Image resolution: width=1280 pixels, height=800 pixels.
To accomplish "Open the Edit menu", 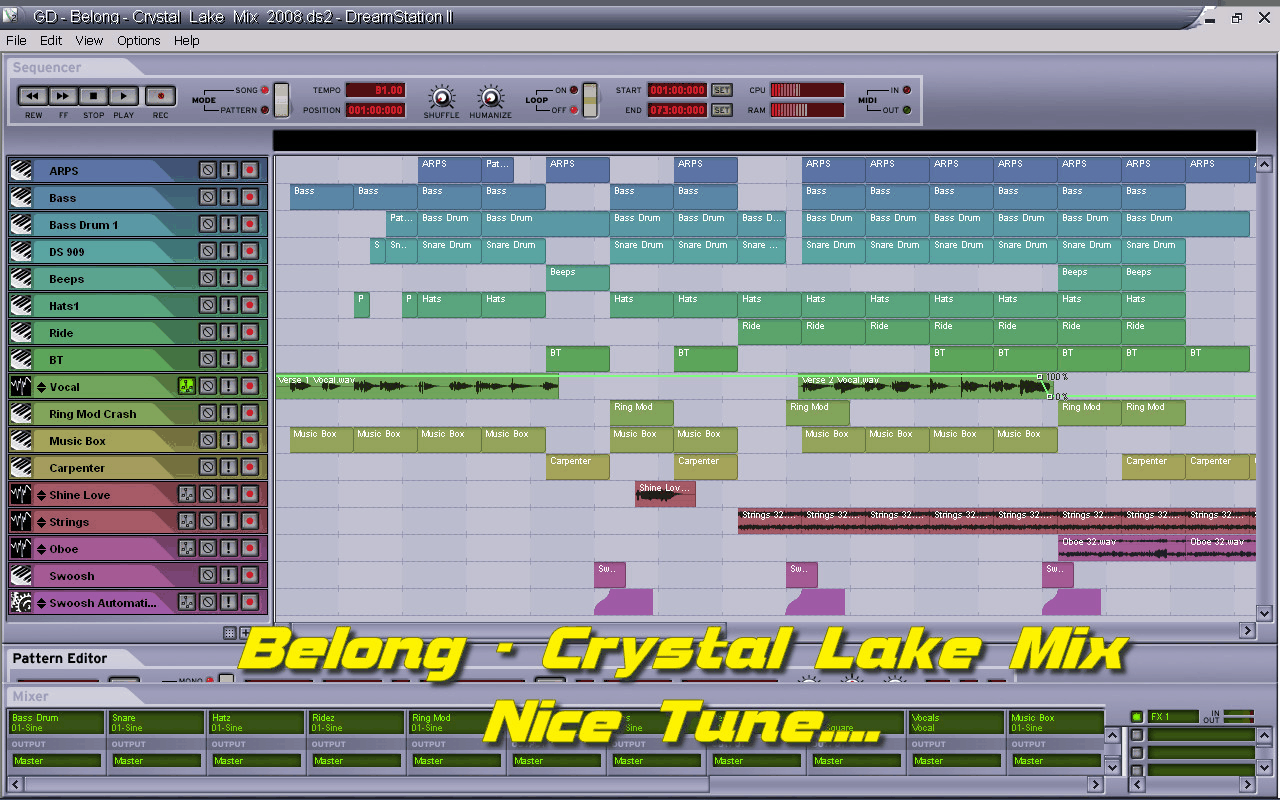I will point(51,41).
